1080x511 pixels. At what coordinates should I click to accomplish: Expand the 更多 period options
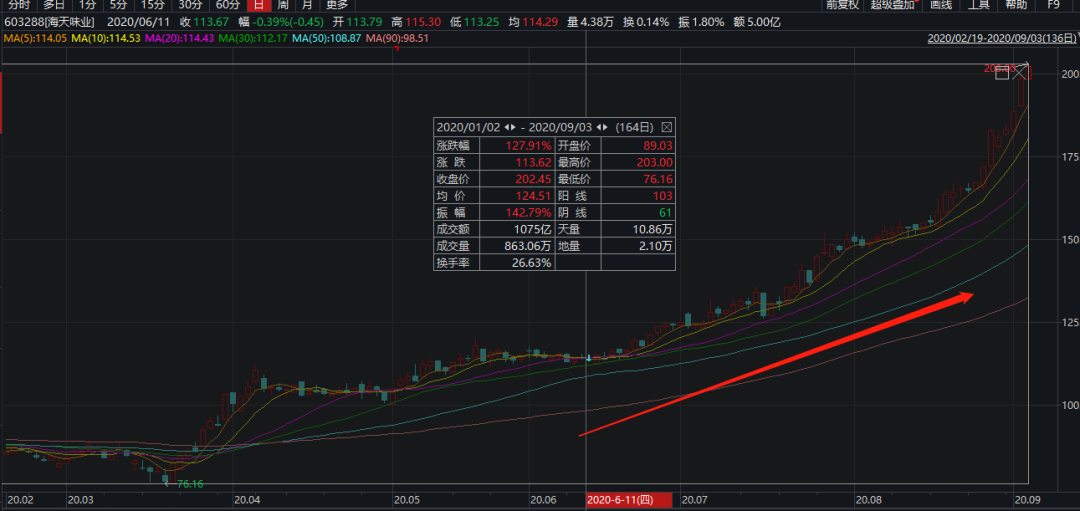click(x=337, y=5)
